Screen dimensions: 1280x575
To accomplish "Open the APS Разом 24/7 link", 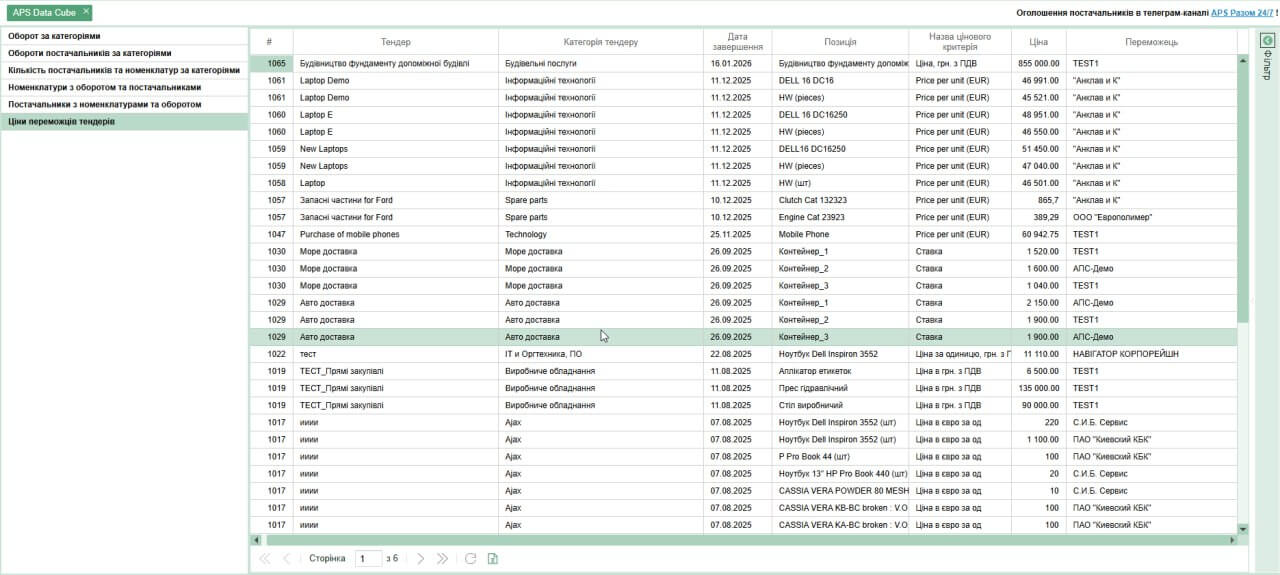I will point(1242,12).
